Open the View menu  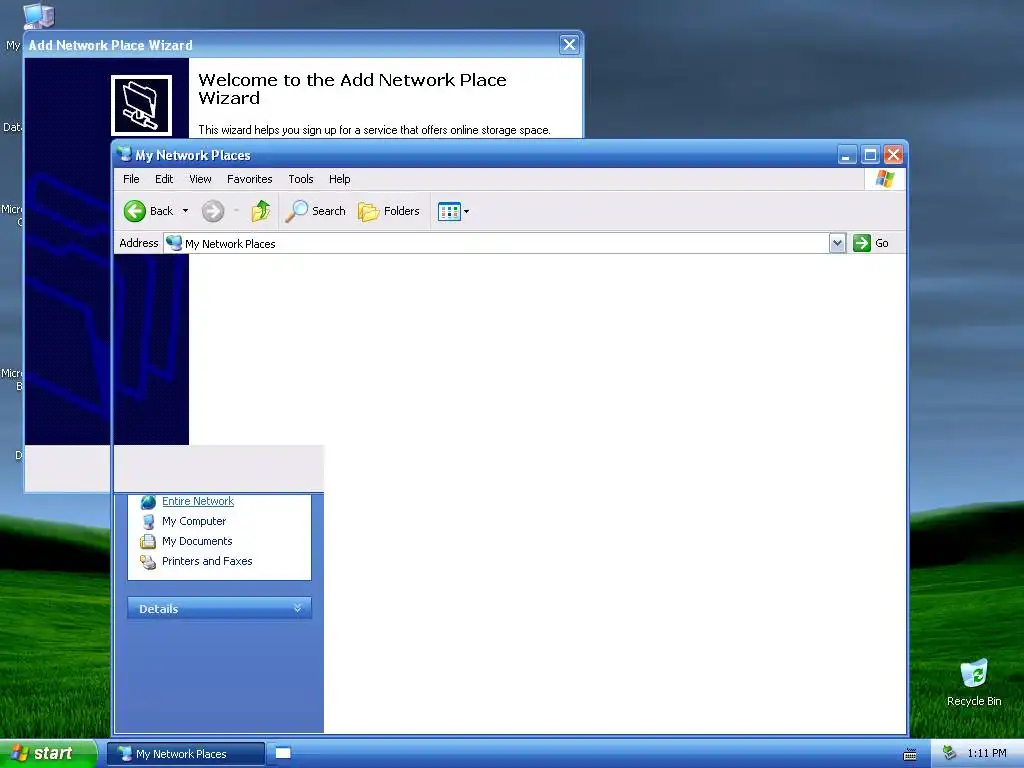click(200, 179)
